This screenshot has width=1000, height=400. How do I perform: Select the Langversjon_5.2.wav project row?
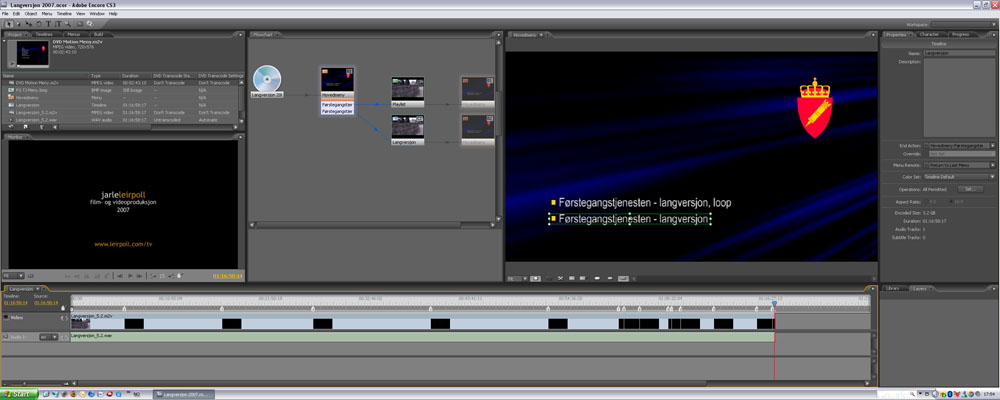pos(121,119)
